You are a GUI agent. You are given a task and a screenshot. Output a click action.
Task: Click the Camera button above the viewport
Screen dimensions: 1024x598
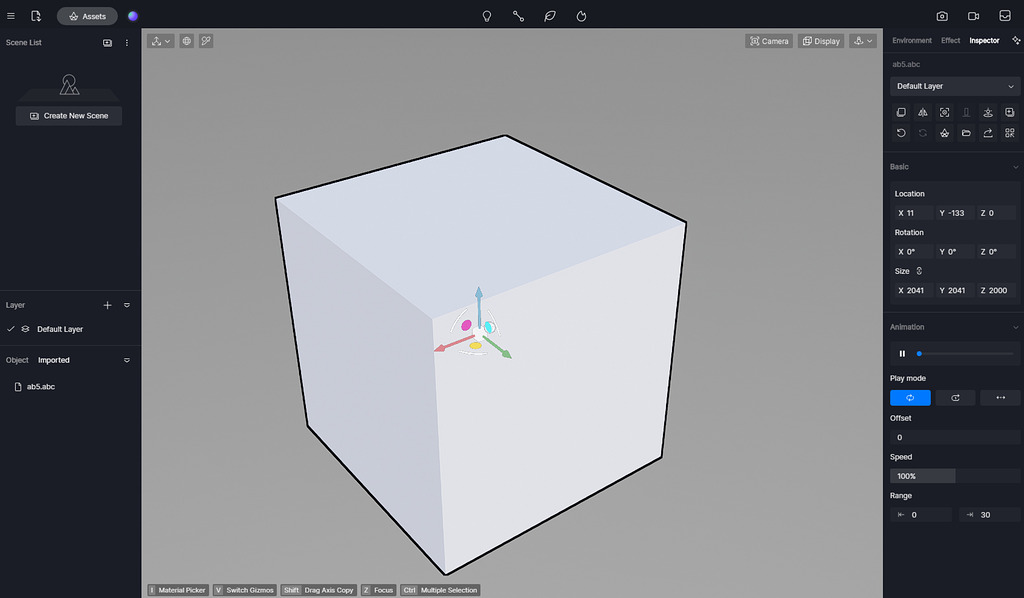click(x=769, y=41)
